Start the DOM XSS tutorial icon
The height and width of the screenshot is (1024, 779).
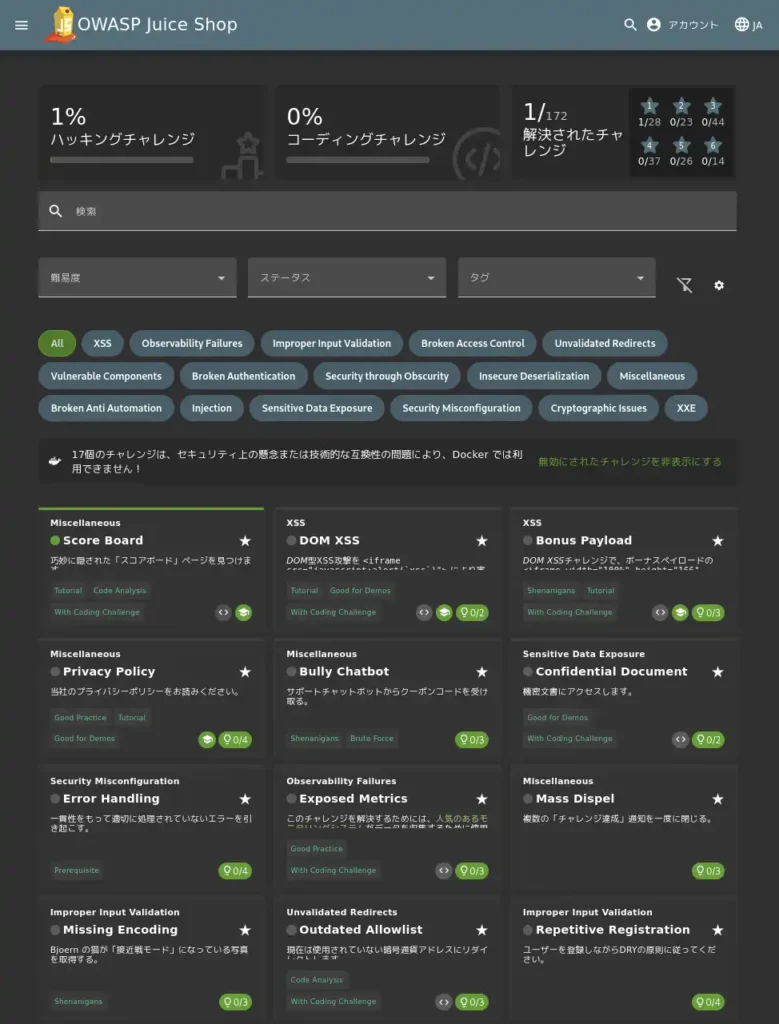(444, 613)
